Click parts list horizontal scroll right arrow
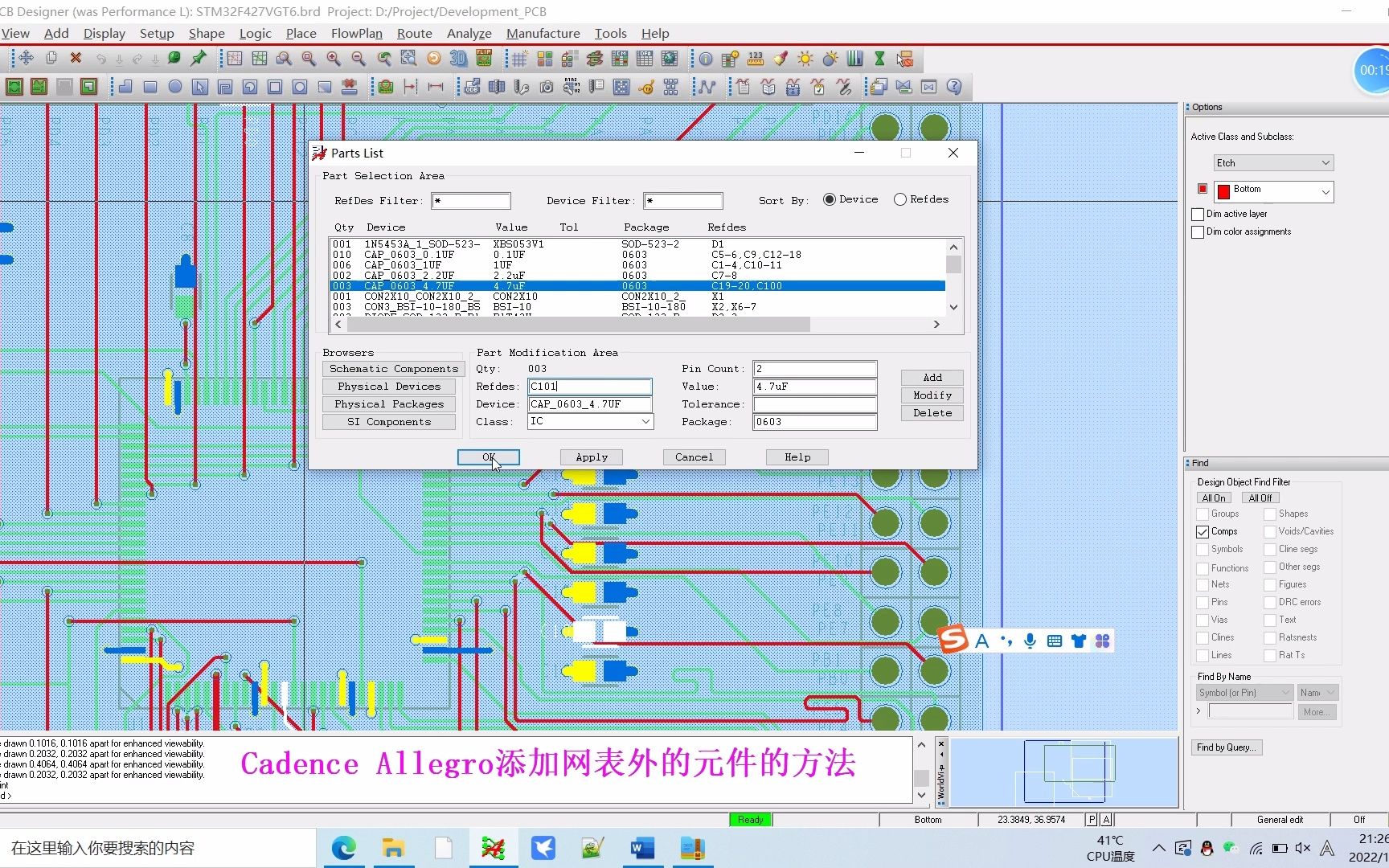This screenshot has width=1389, height=868. (936, 325)
